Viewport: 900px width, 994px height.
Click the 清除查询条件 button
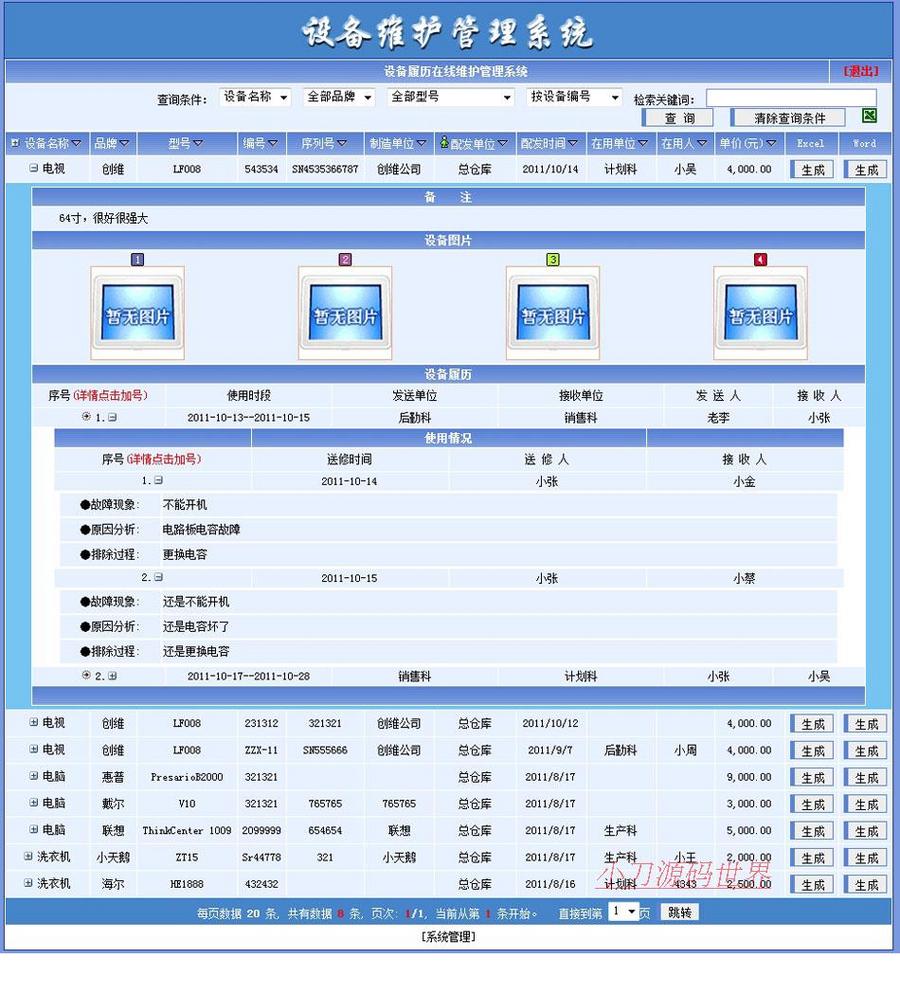[789, 118]
